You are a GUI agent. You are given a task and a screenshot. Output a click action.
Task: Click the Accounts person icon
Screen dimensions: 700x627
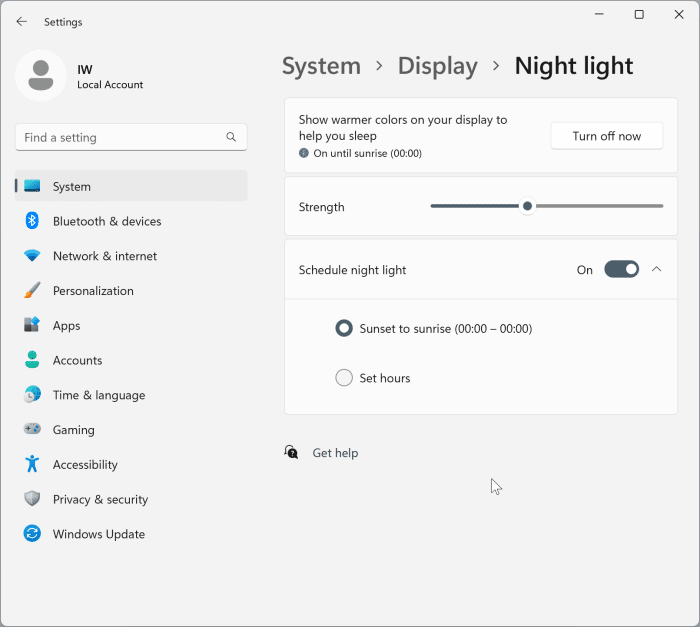(32, 359)
